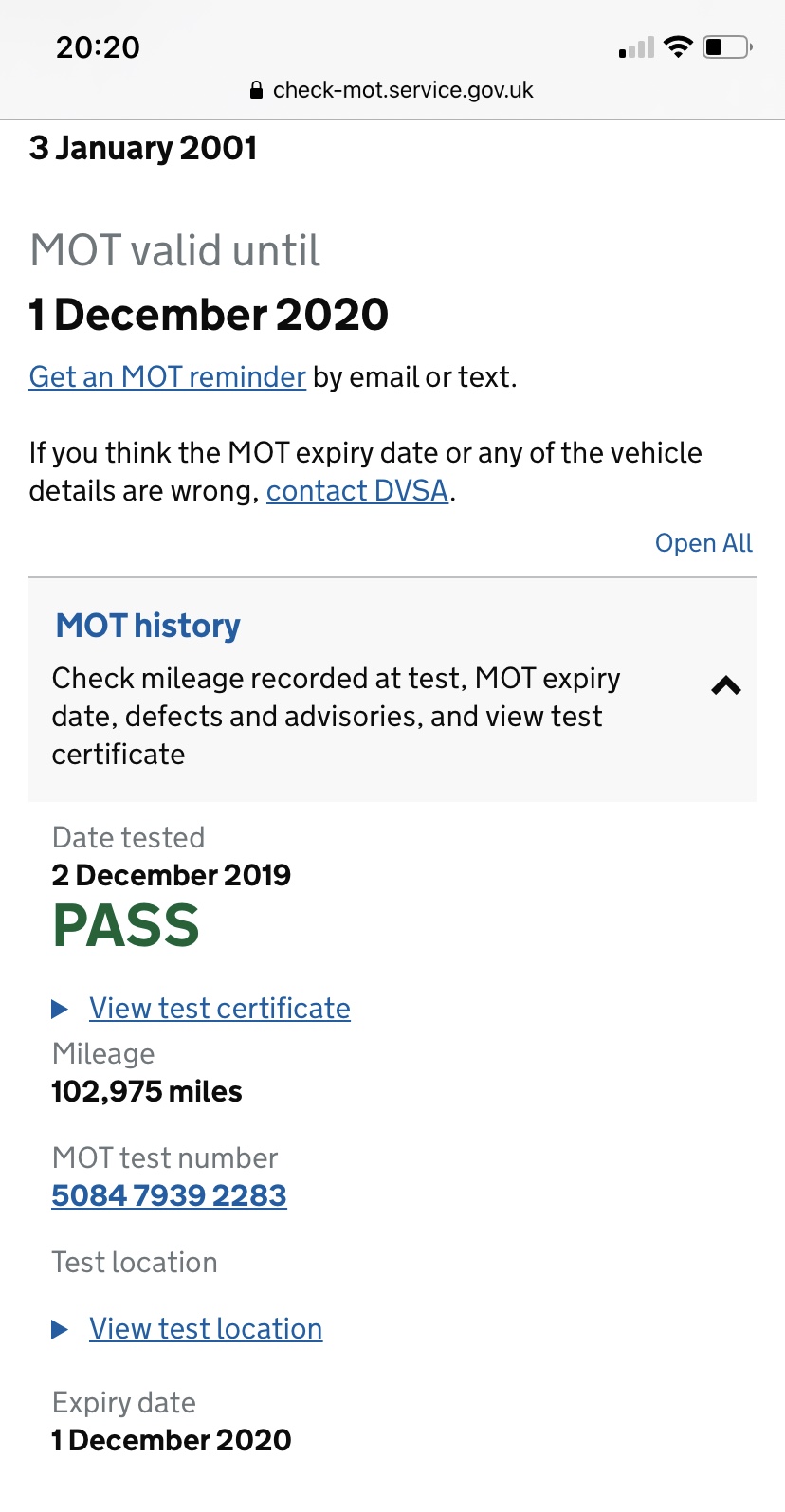Open the View test certificate link

(x=220, y=1009)
